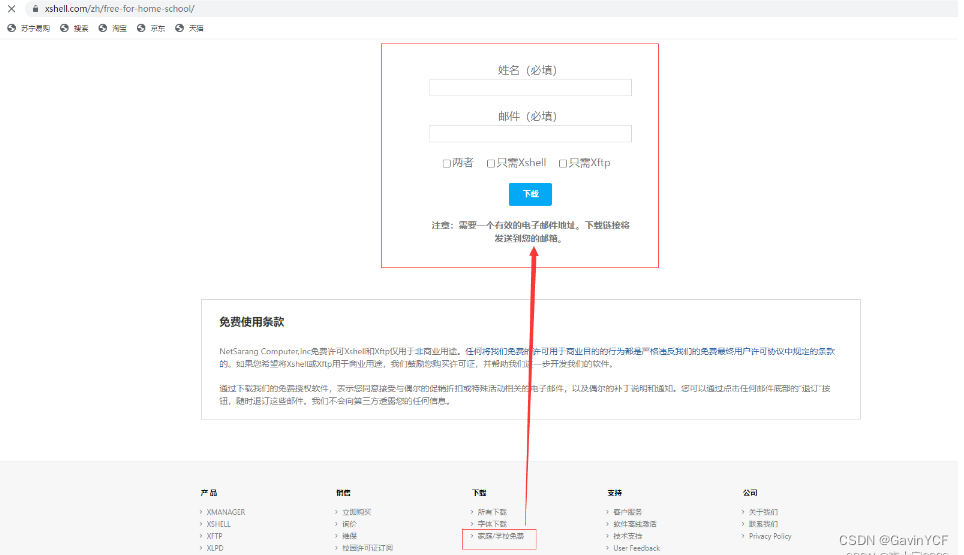Open the 家庭/学校免费 footer link

(500, 536)
